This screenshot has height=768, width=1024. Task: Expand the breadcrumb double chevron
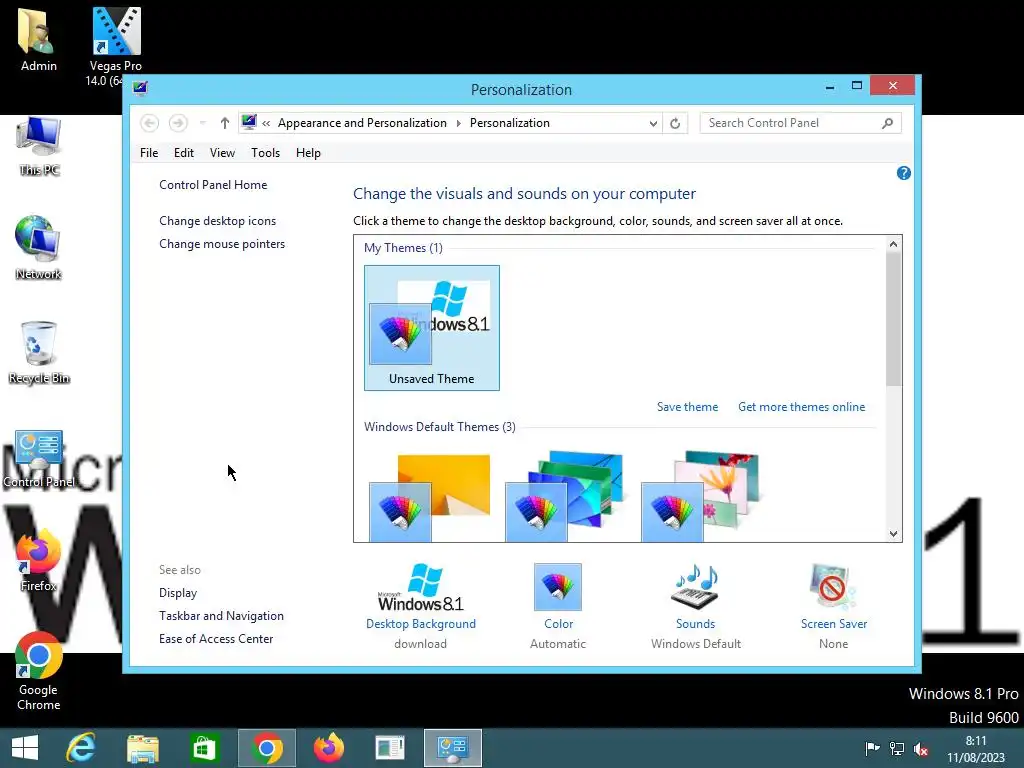(266, 123)
